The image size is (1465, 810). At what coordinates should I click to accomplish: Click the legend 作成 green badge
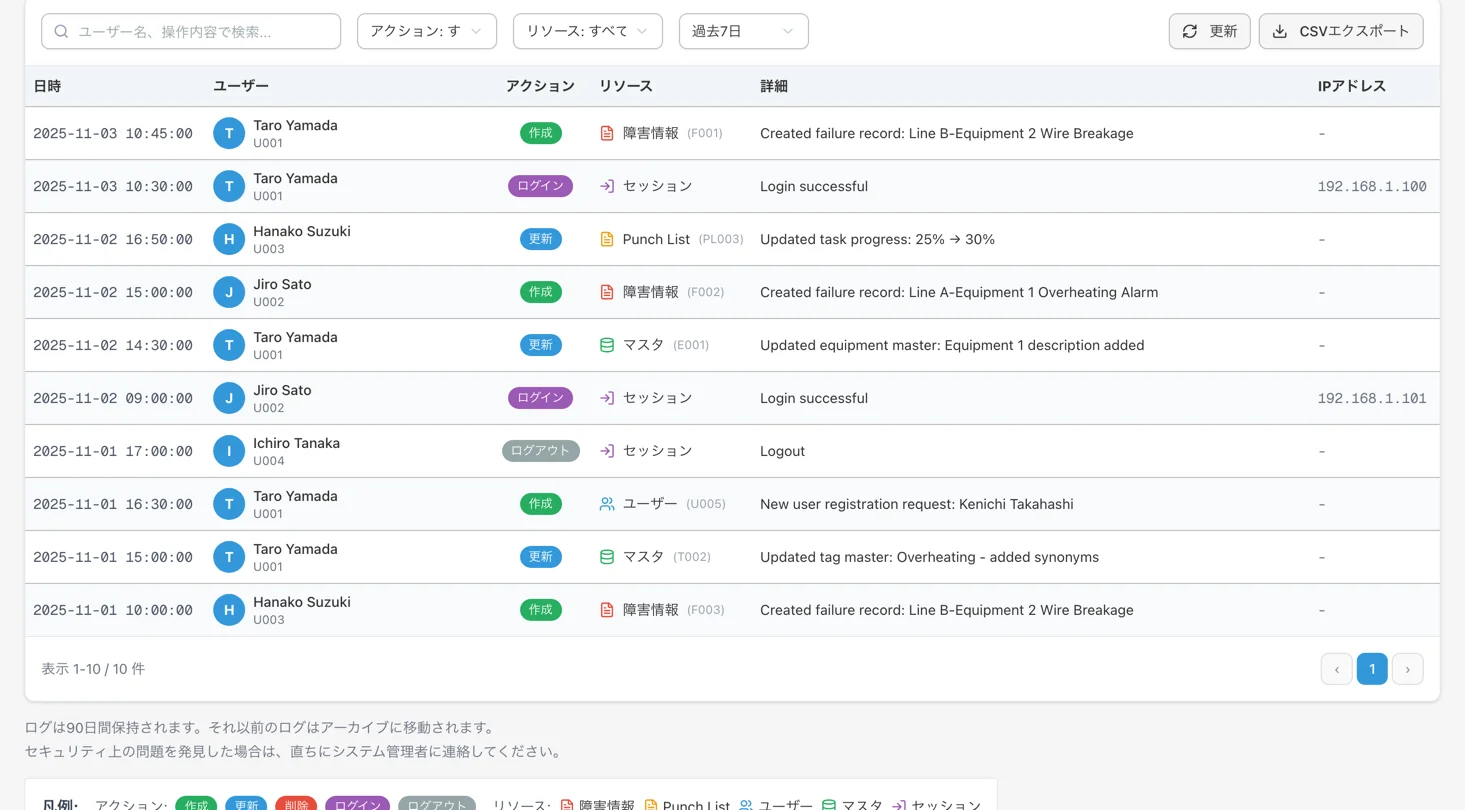pyautogui.click(x=196, y=805)
